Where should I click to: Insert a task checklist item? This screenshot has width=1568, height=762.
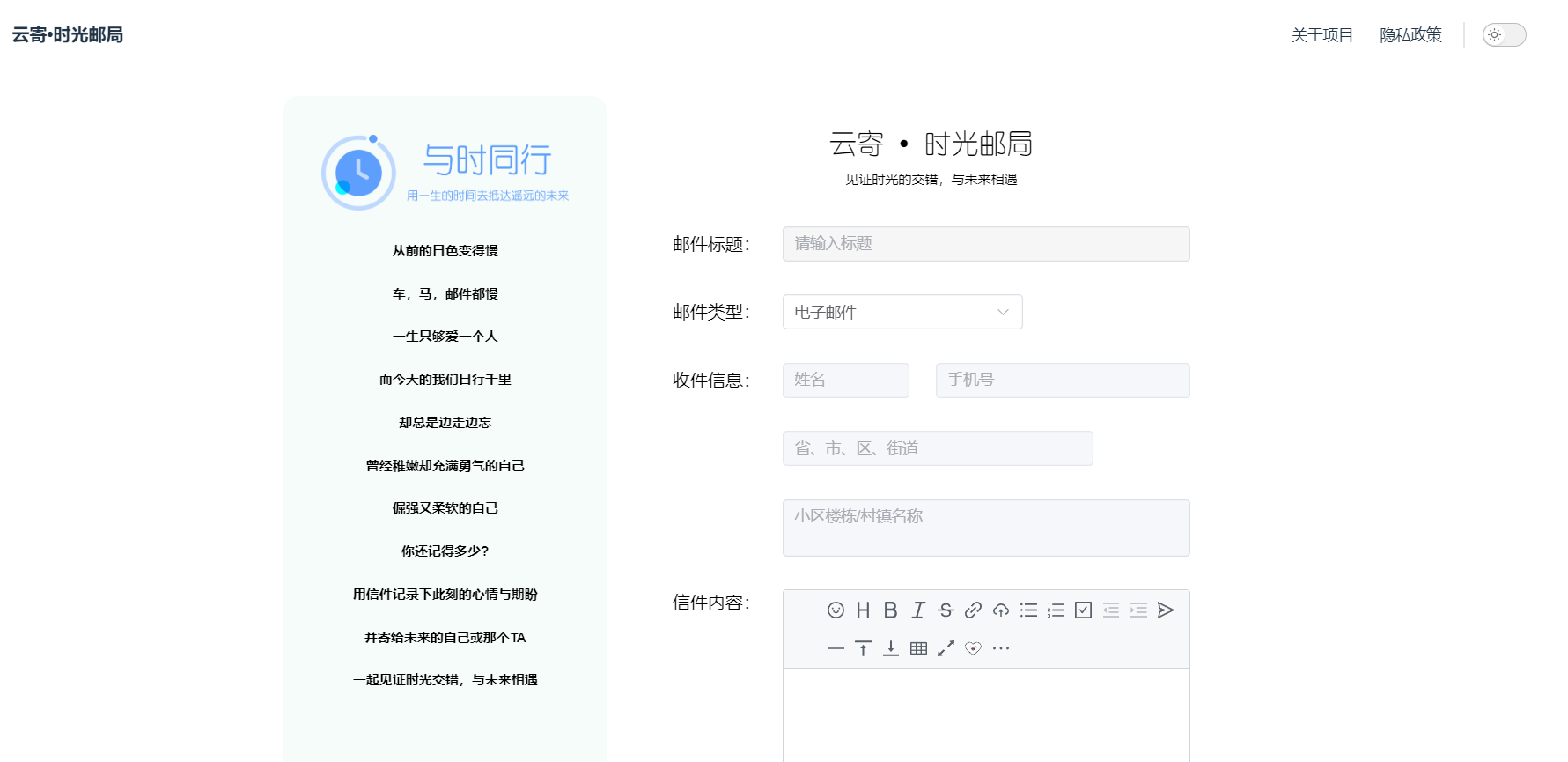coord(1083,610)
